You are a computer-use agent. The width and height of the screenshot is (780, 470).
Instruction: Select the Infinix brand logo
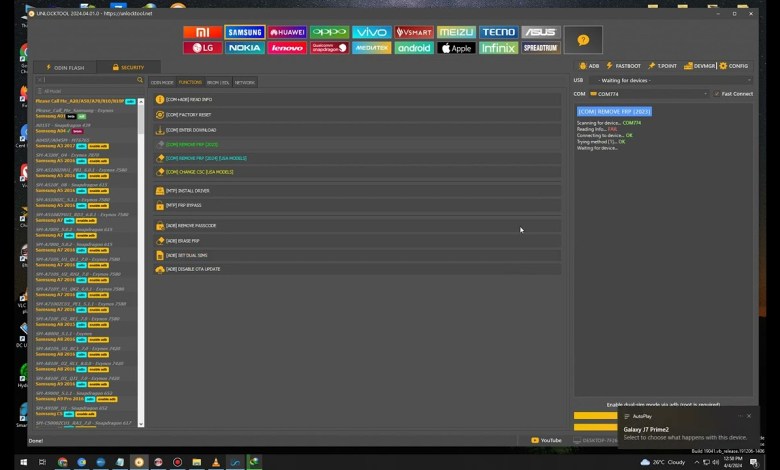(x=498, y=48)
